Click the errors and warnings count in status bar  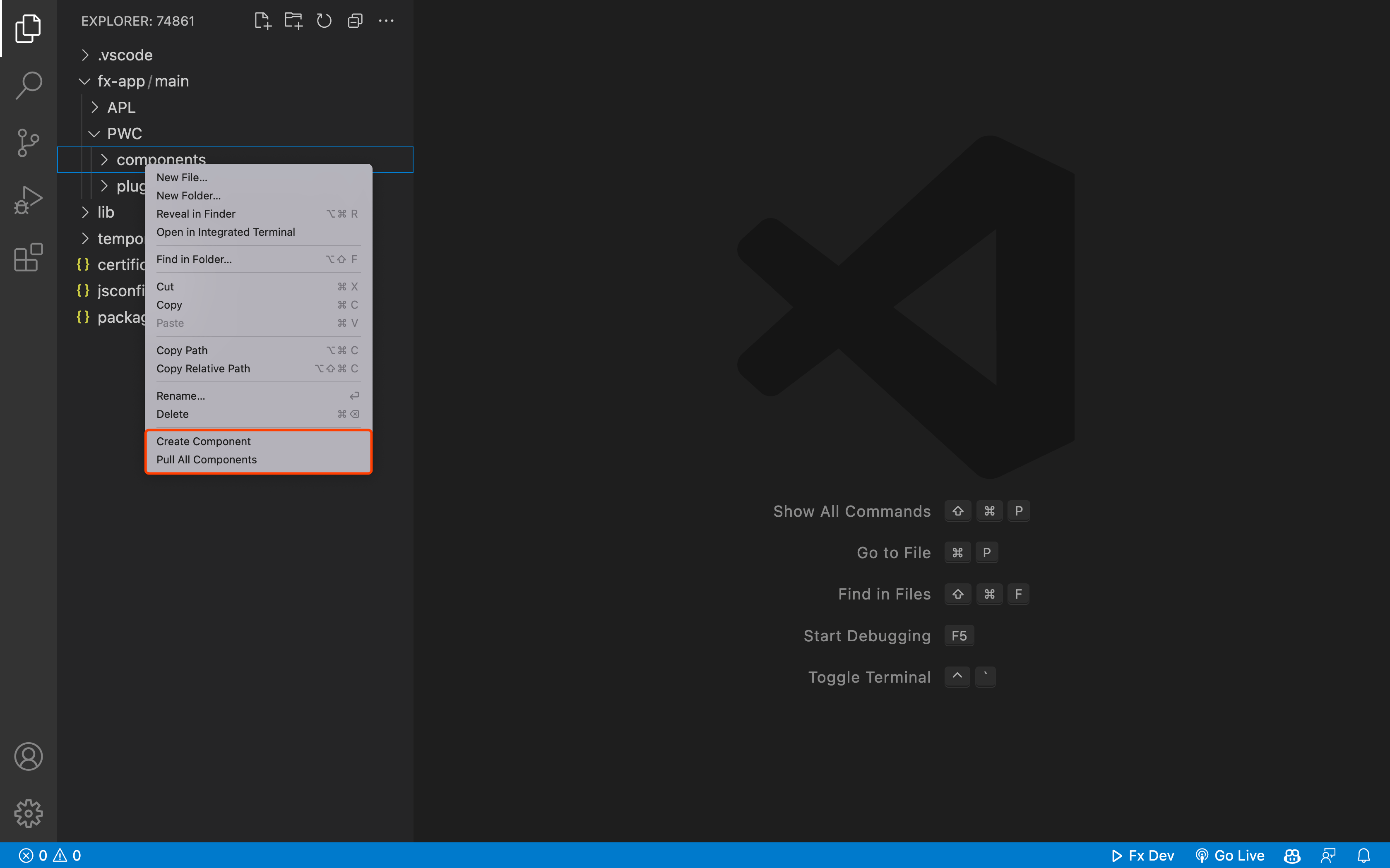[50, 855]
